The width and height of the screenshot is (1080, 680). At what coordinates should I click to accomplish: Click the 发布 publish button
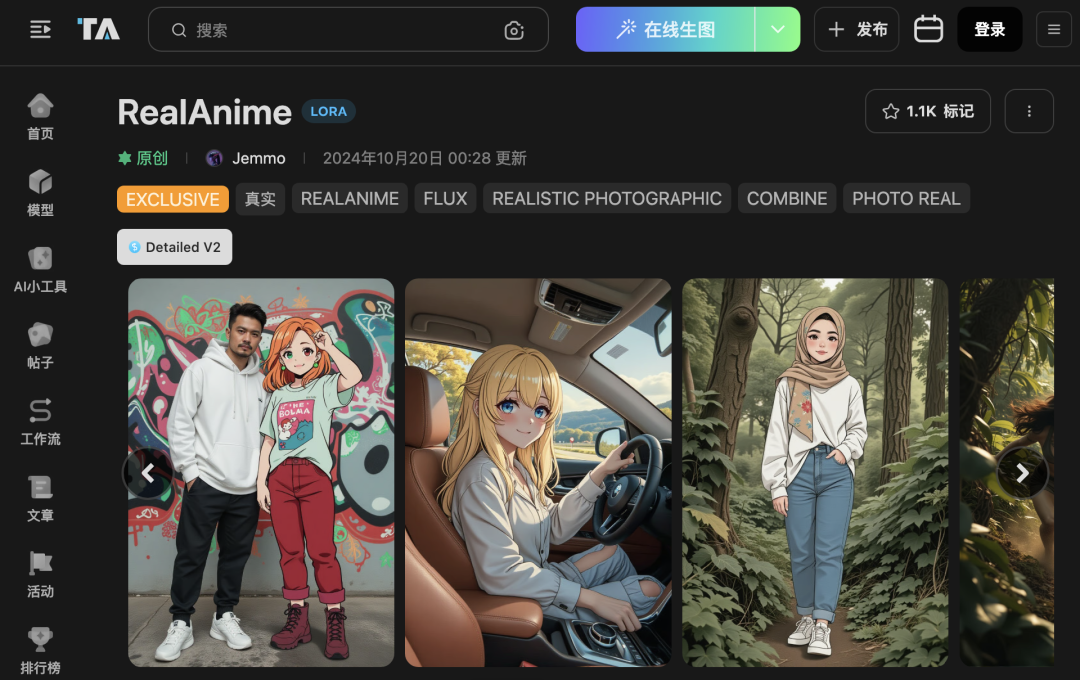pyautogui.click(x=856, y=30)
